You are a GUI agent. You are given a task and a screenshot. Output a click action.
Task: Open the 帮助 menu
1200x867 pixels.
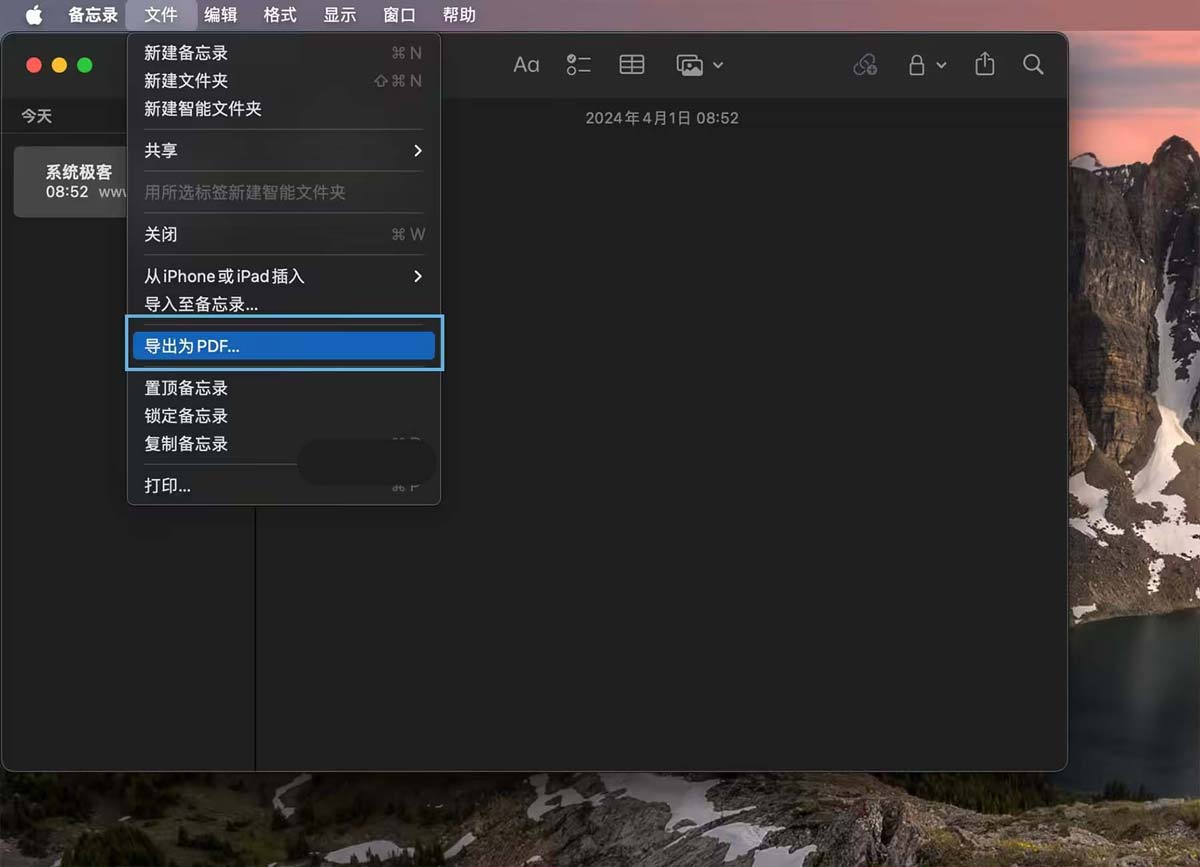click(459, 15)
